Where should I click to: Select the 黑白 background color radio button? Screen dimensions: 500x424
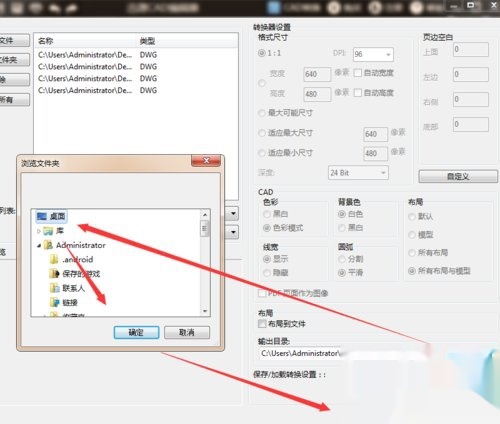click(x=342, y=228)
